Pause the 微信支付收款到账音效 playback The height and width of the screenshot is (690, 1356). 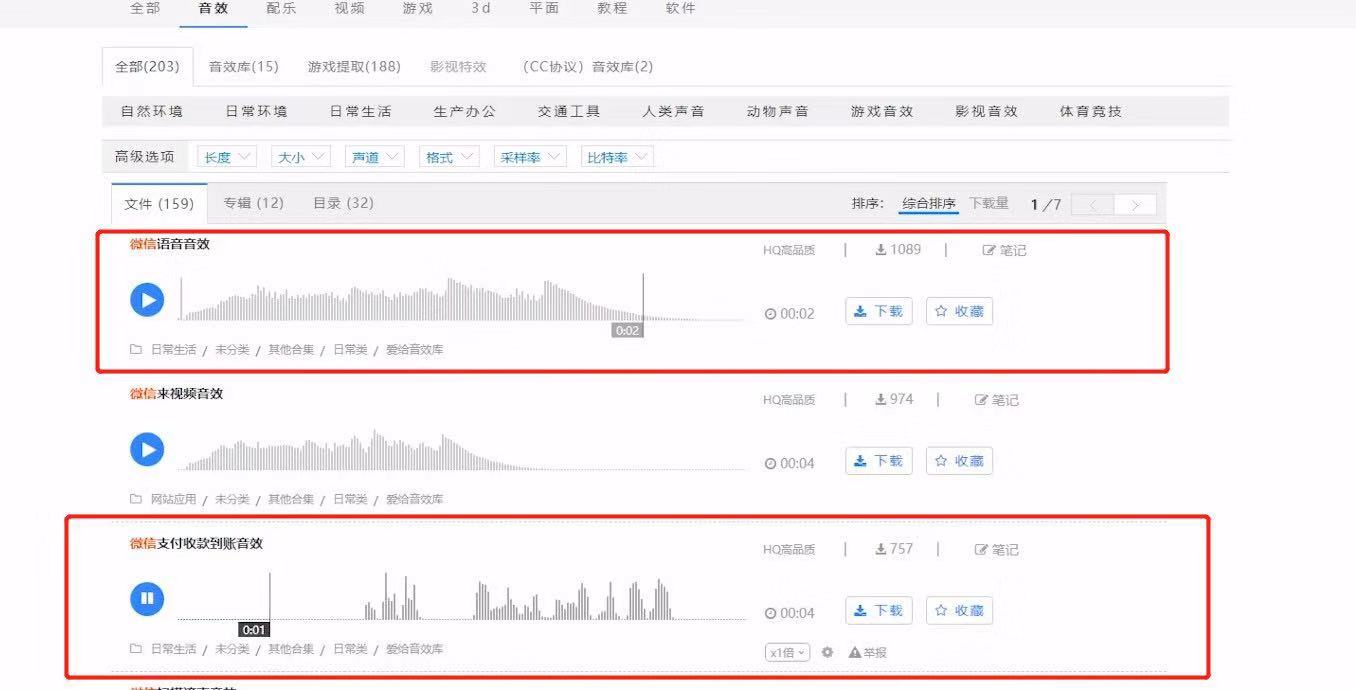pyautogui.click(x=147, y=599)
